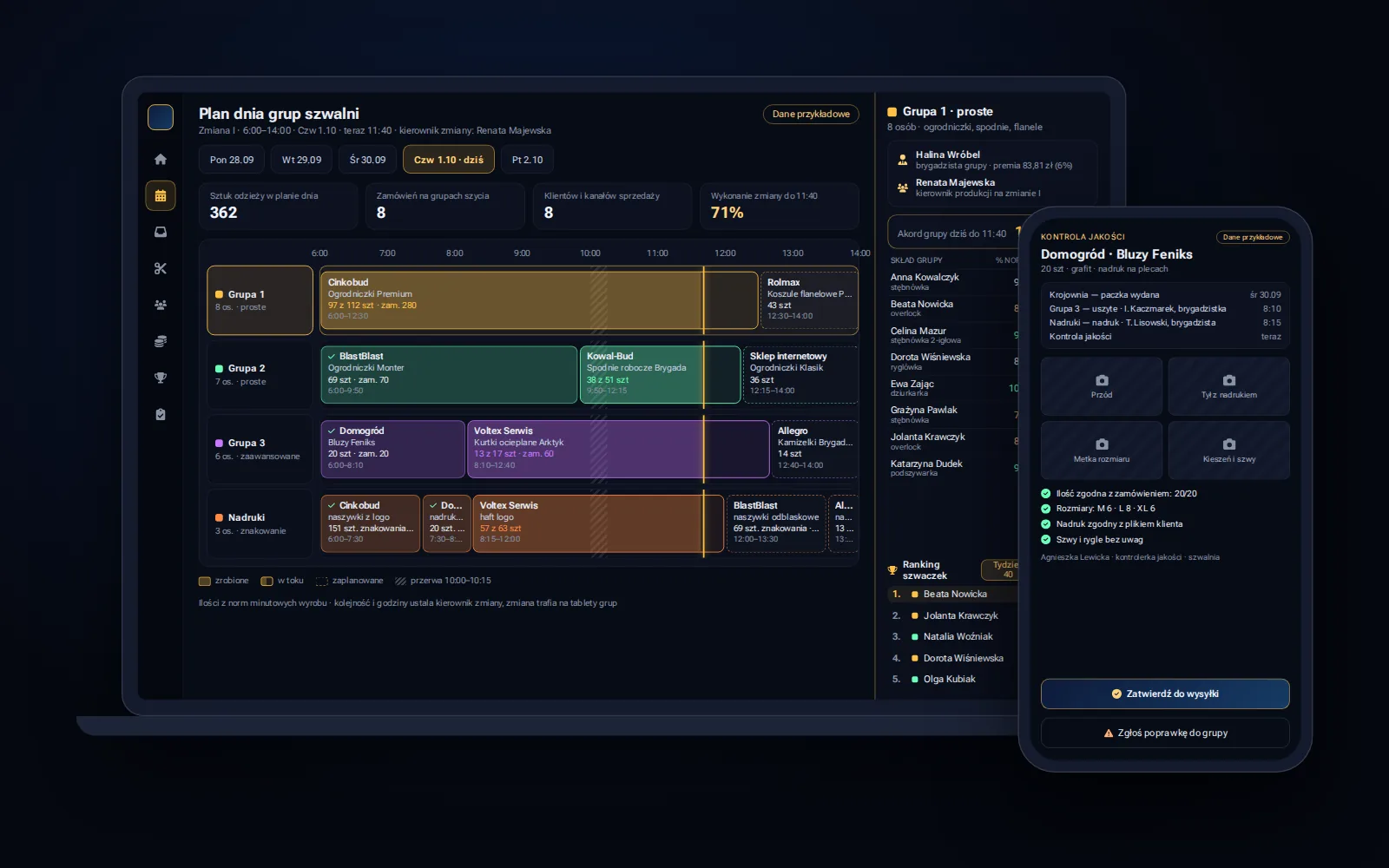Click the Nadruki row header
Screen dimensions: 1389x868
(260, 523)
